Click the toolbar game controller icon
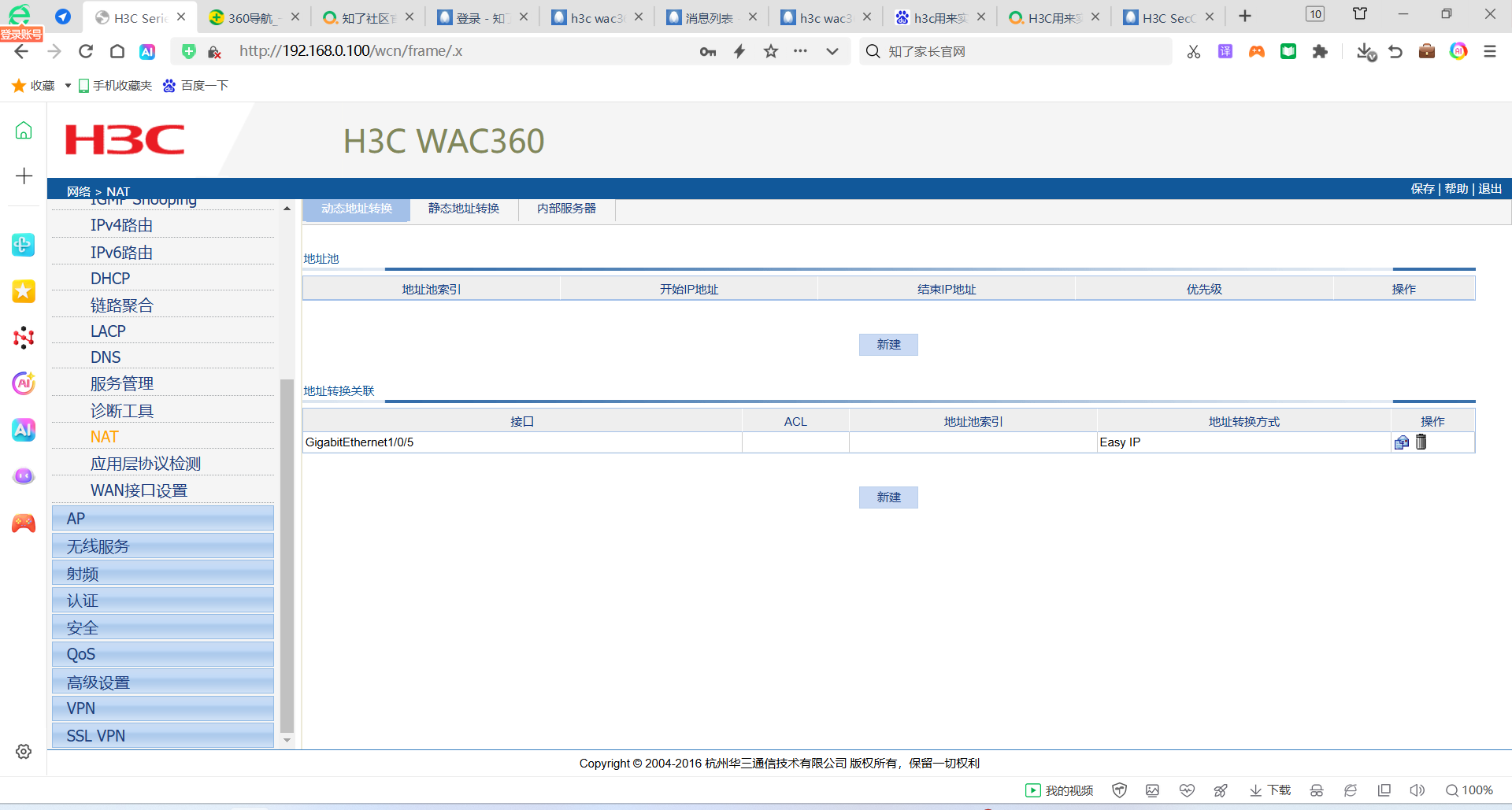 pyautogui.click(x=1257, y=51)
